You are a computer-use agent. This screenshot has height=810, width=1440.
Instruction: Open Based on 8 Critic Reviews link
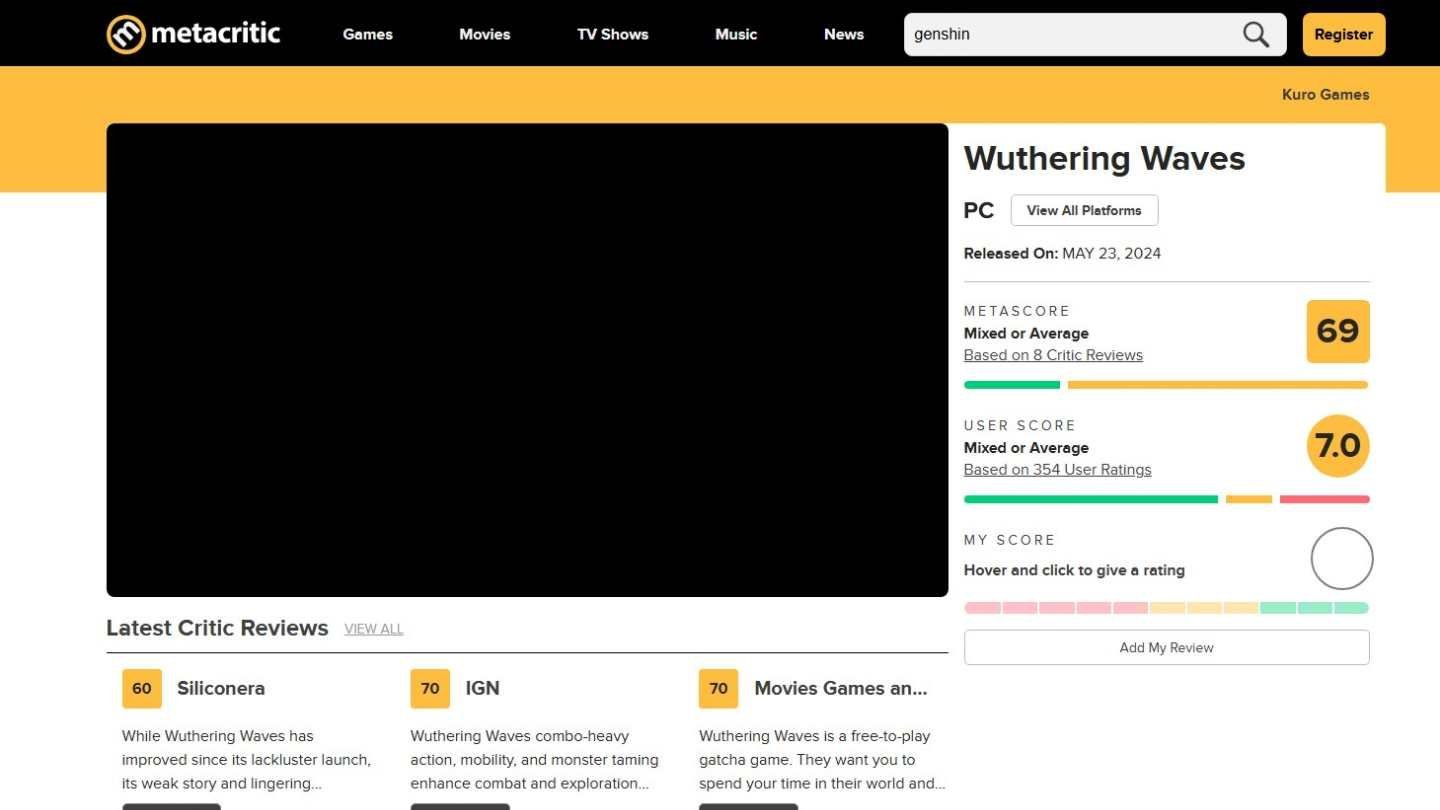click(1052, 355)
